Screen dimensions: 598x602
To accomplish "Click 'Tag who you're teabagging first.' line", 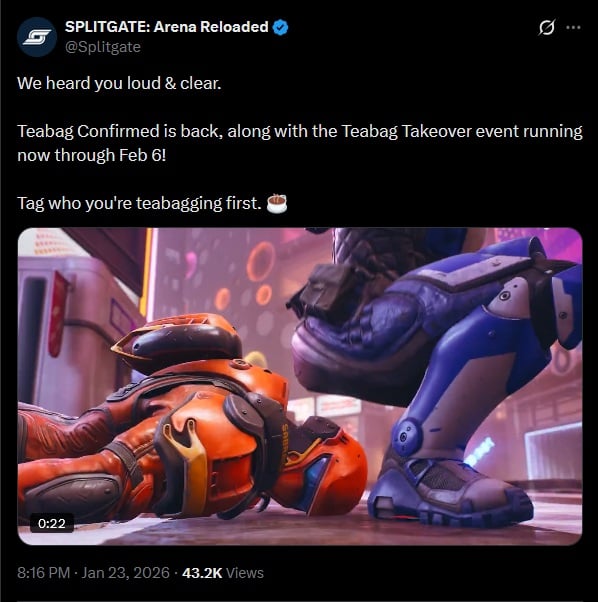I will point(139,203).
